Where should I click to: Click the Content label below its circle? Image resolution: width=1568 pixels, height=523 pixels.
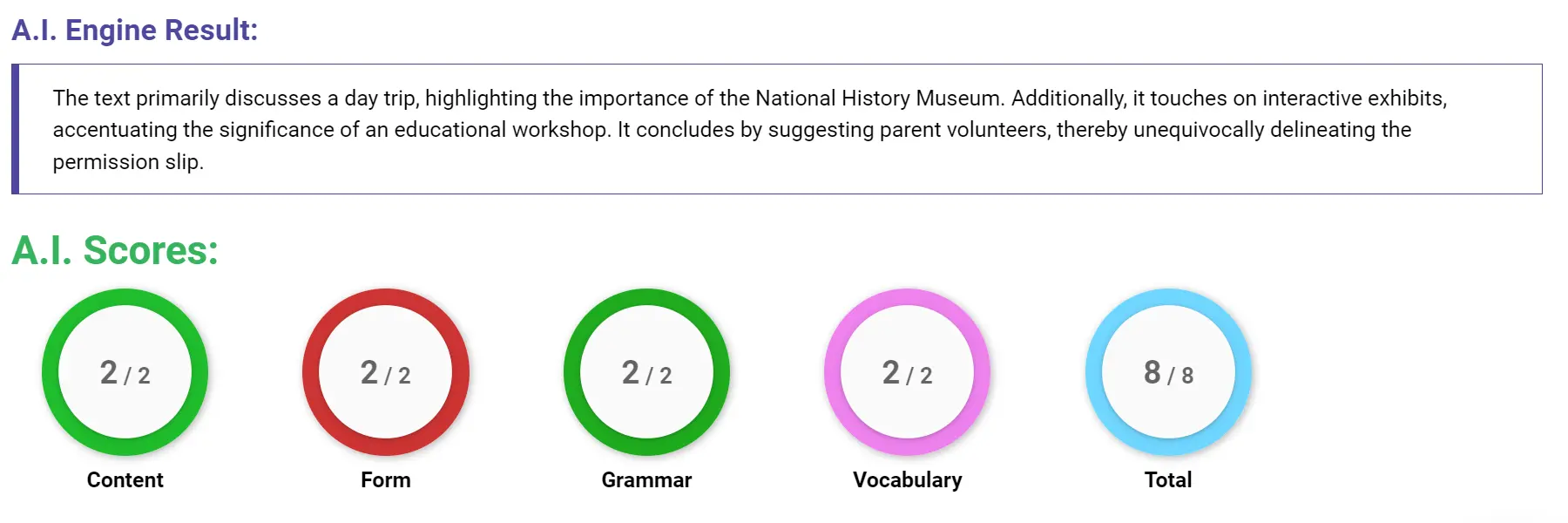[x=125, y=479]
